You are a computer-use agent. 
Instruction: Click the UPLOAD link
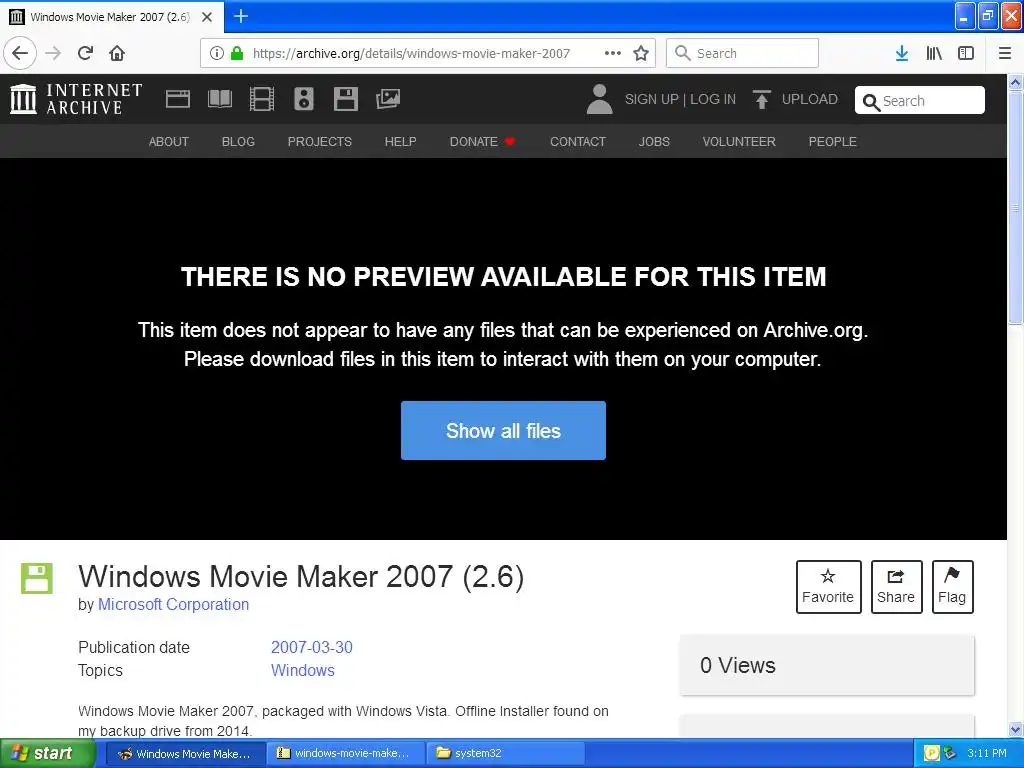tap(809, 99)
